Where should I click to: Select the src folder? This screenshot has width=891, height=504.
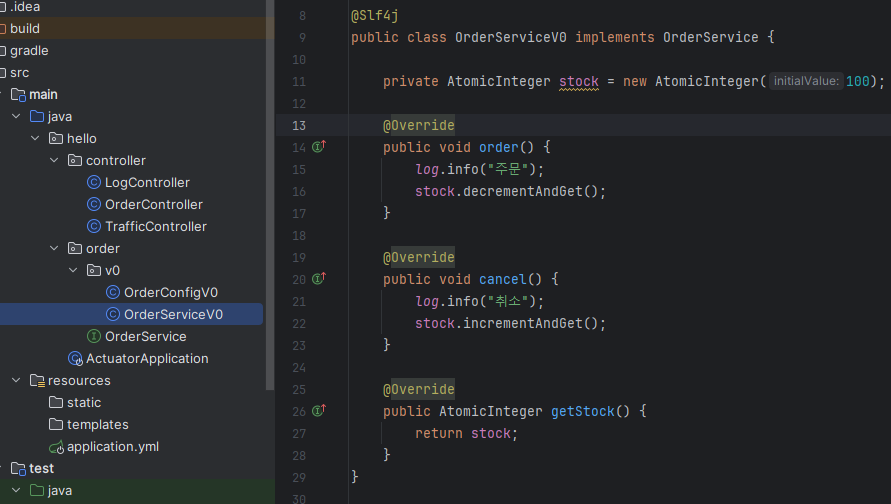[19, 73]
